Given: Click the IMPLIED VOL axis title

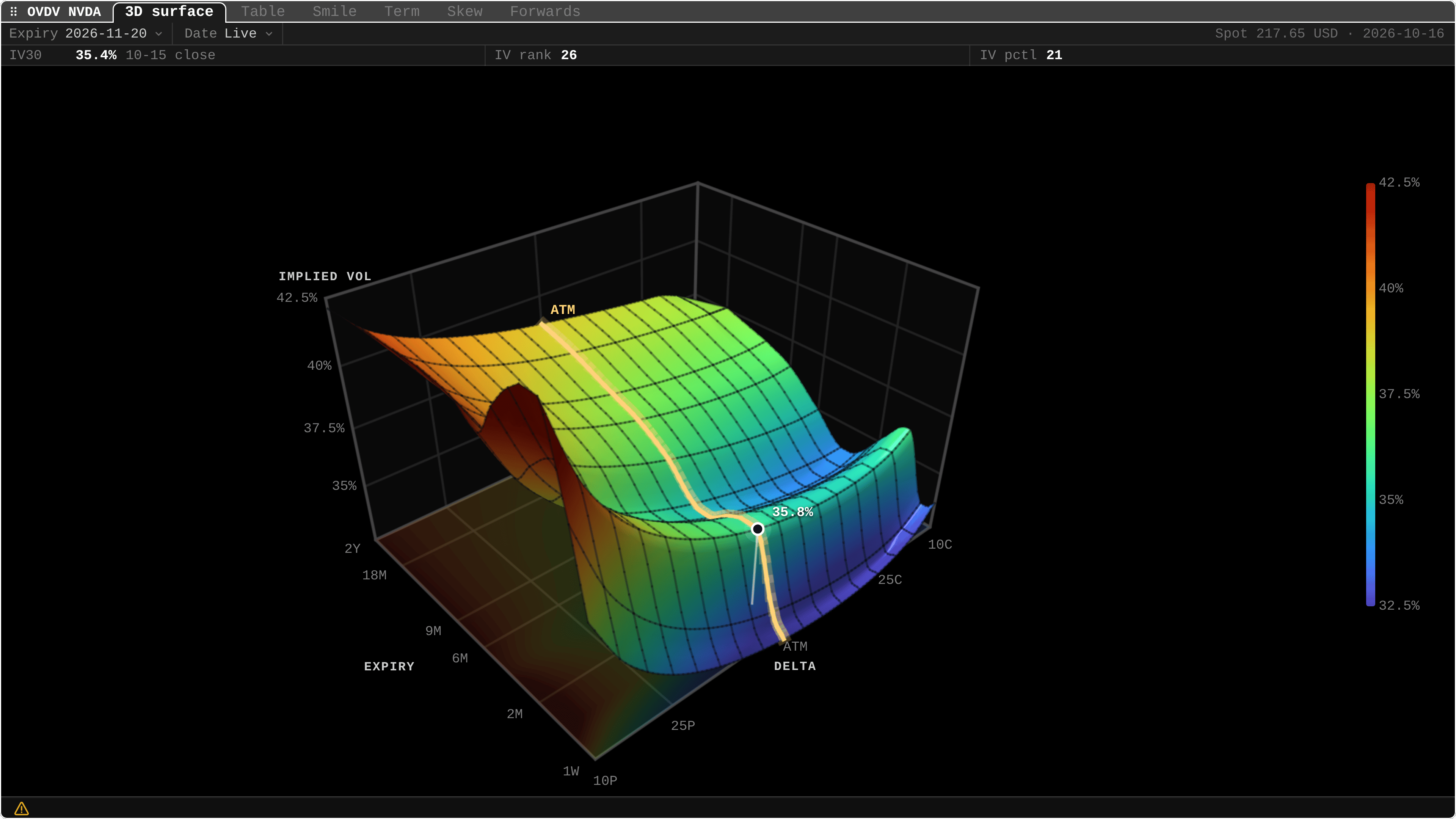Looking at the screenshot, I should [325, 276].
